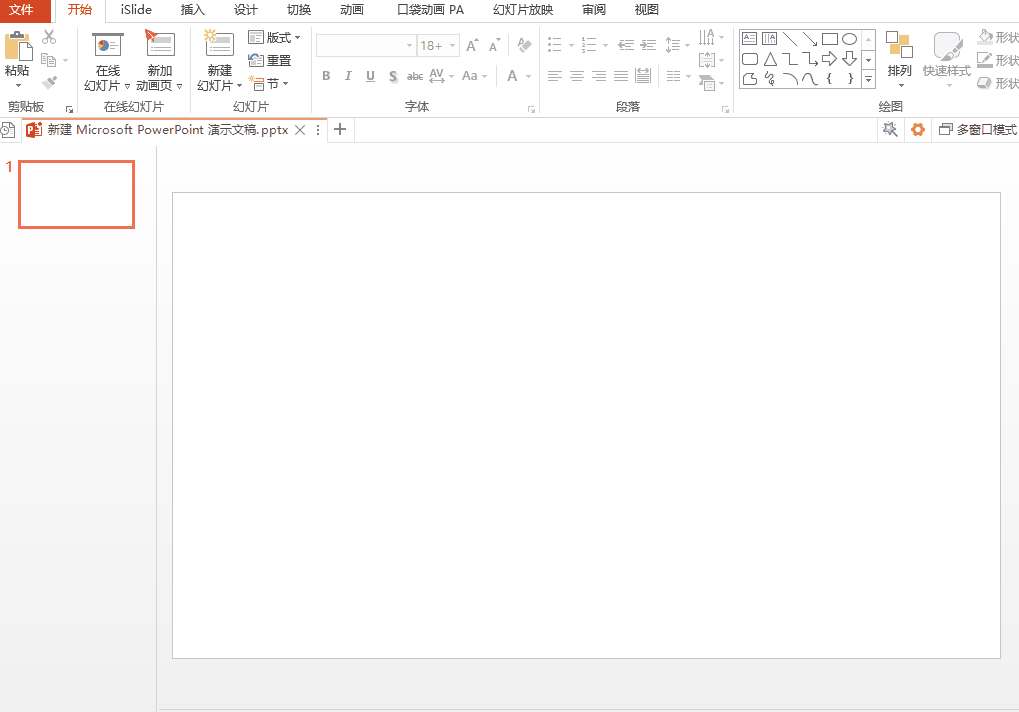Click the Decrease Font Size icon

click(x=495, y=45)
